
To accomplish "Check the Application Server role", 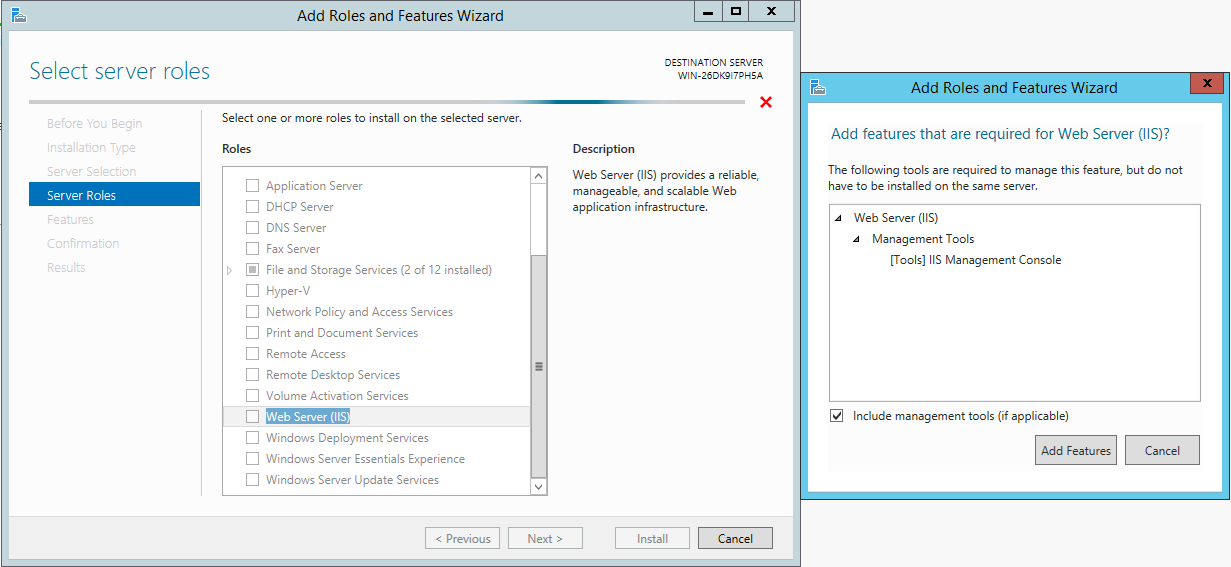I will [252, 186].
